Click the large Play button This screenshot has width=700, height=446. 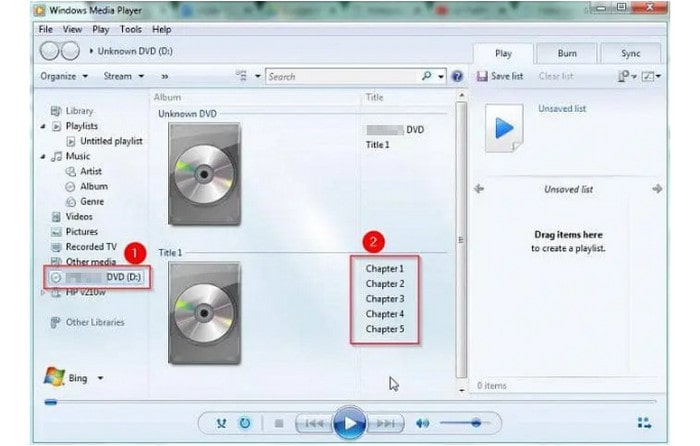pos(349,422)
